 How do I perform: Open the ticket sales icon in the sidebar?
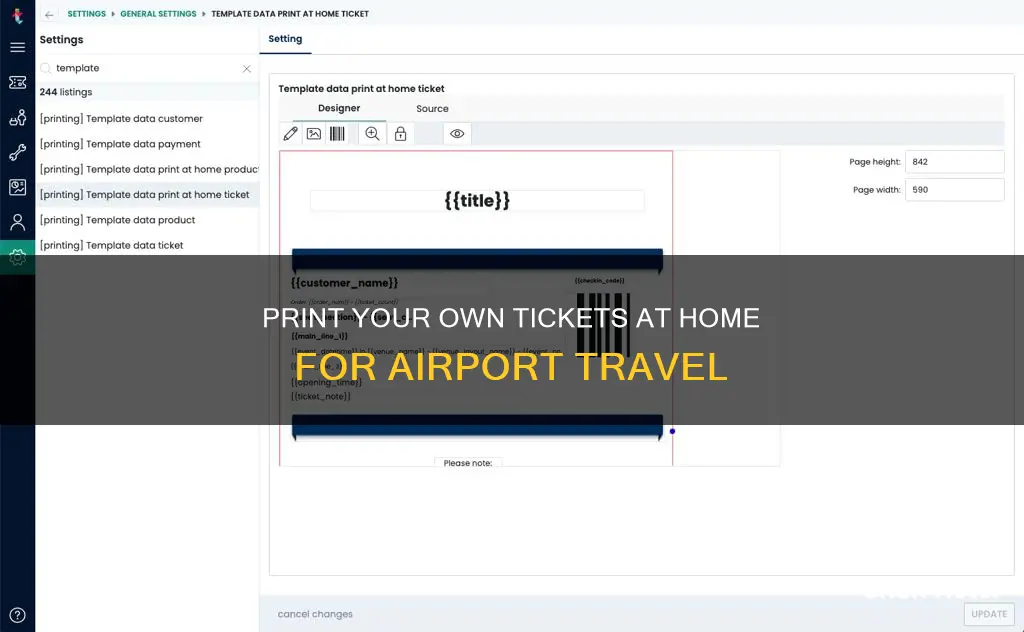[x=18, y=82]
